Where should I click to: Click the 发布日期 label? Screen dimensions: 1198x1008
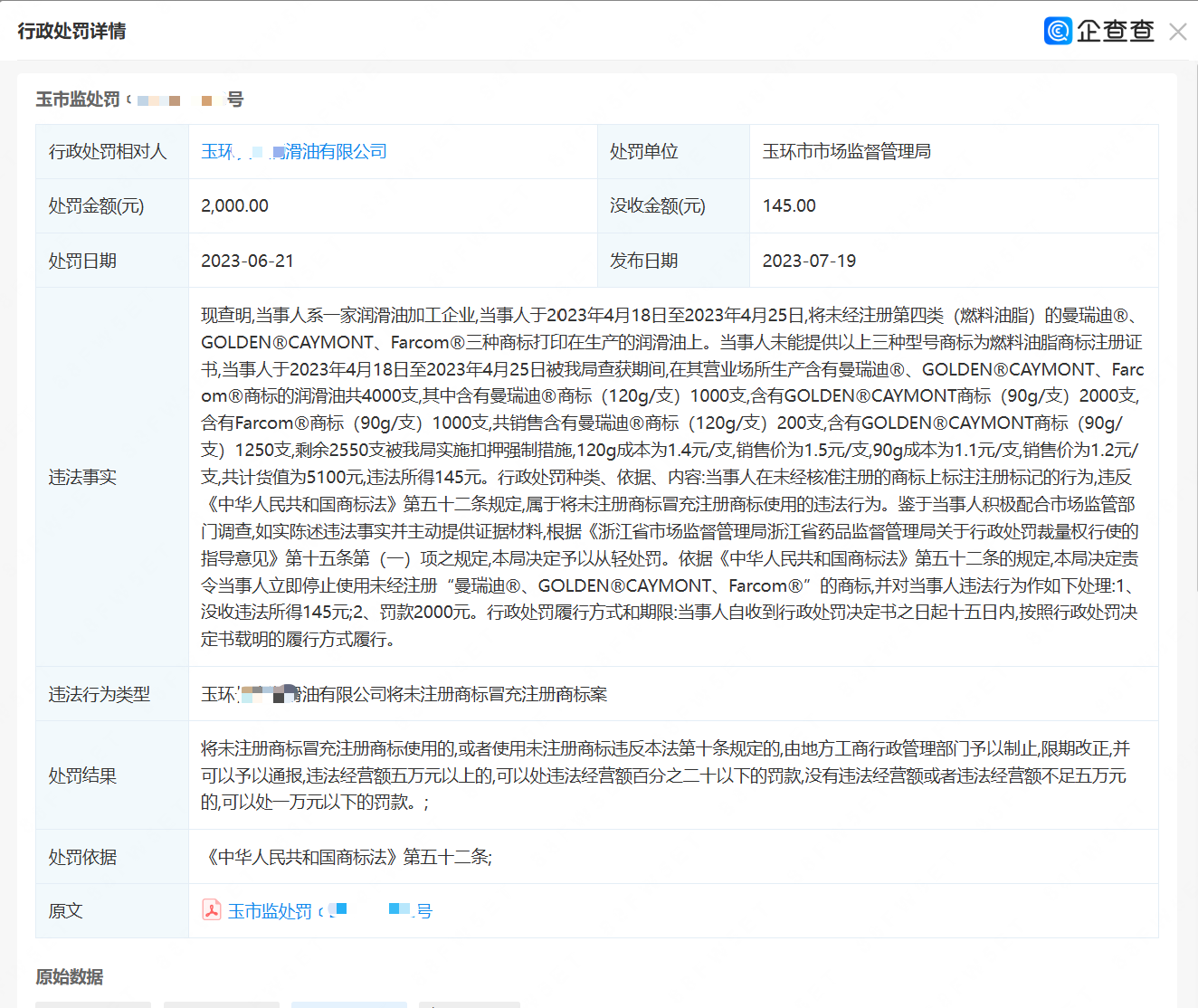(x=643, y=261)
